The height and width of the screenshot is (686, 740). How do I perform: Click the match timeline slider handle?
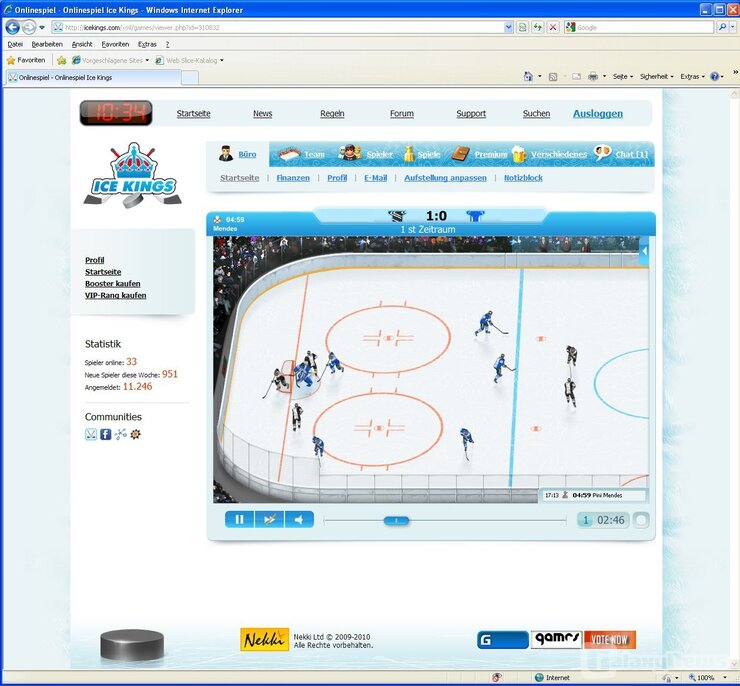click(396, 520)
